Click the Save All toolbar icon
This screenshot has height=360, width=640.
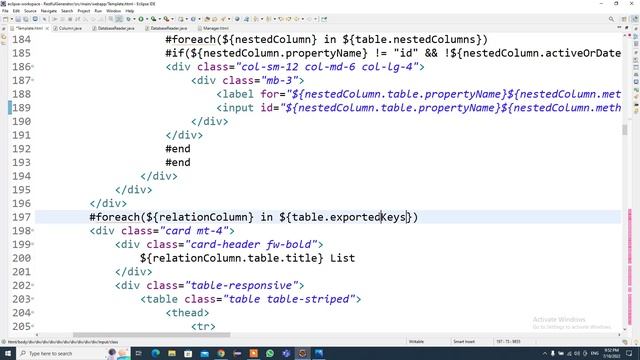(x=26, y=19)
